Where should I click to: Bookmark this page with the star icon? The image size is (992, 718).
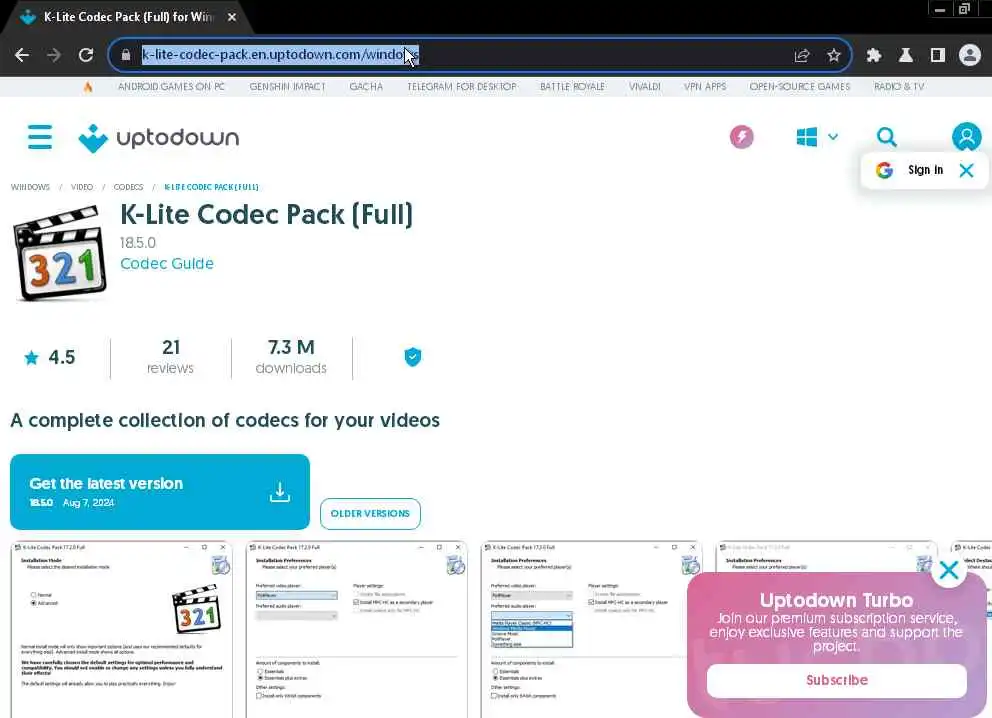834,55
